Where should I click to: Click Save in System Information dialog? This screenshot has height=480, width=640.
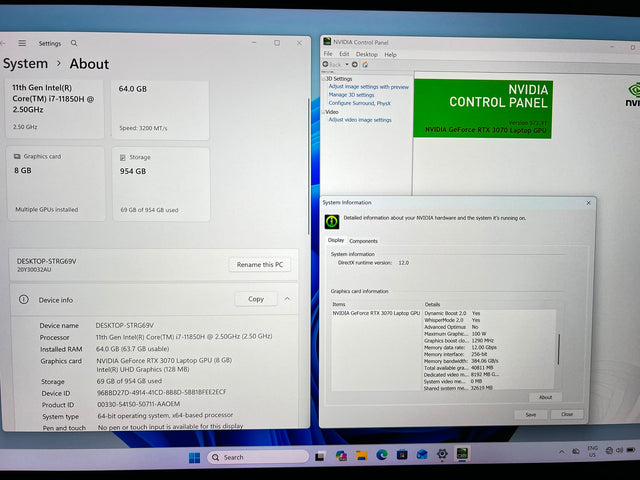[531, 414]
